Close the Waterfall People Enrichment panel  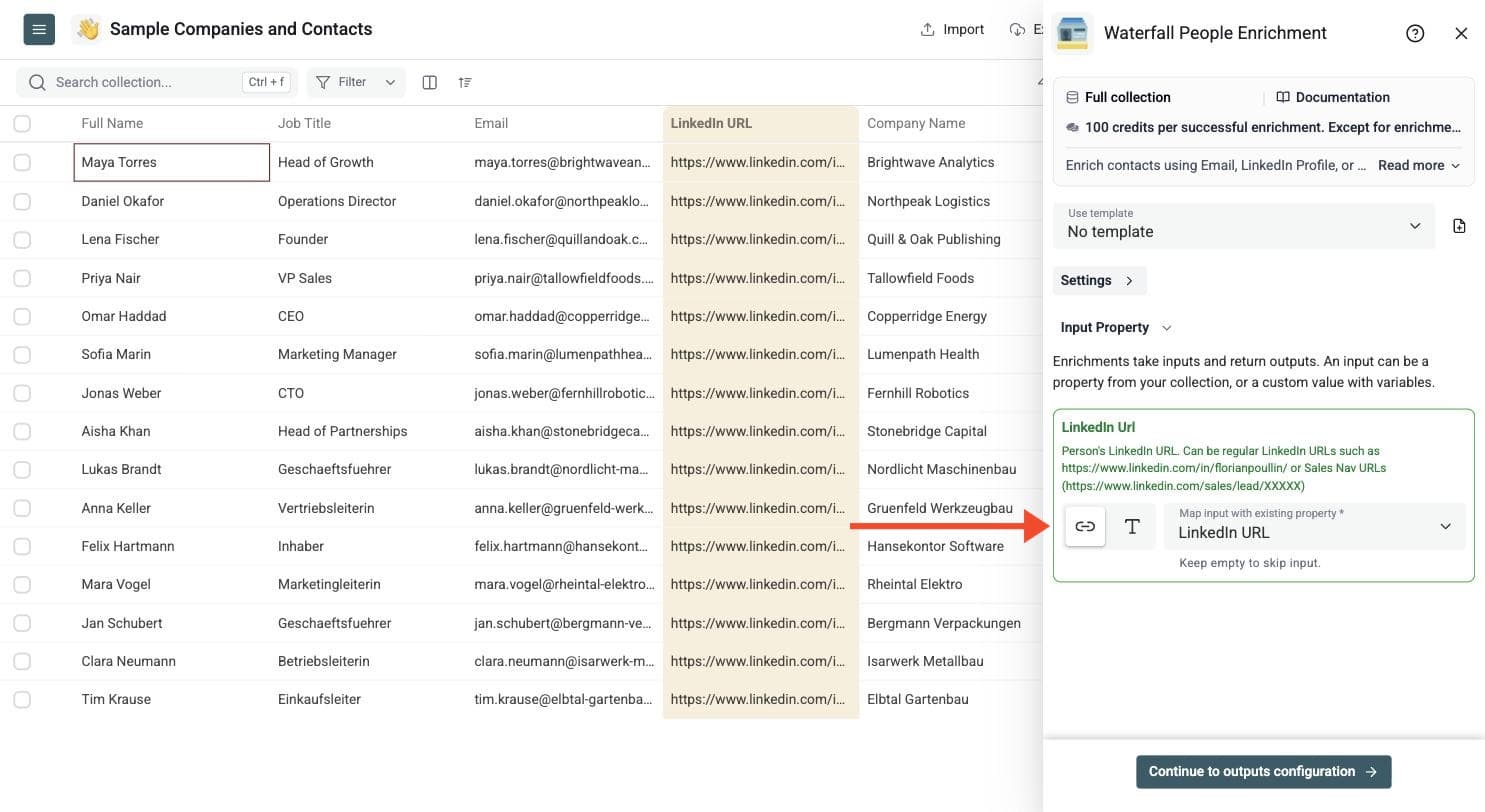coord(1461,33)
